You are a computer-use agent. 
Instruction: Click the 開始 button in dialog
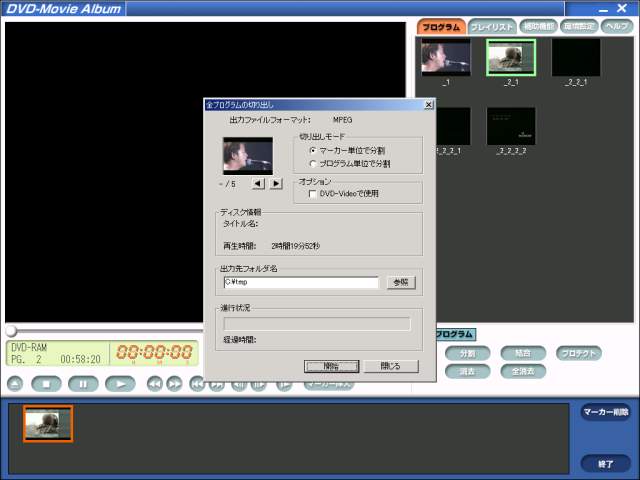pos(331,366)
